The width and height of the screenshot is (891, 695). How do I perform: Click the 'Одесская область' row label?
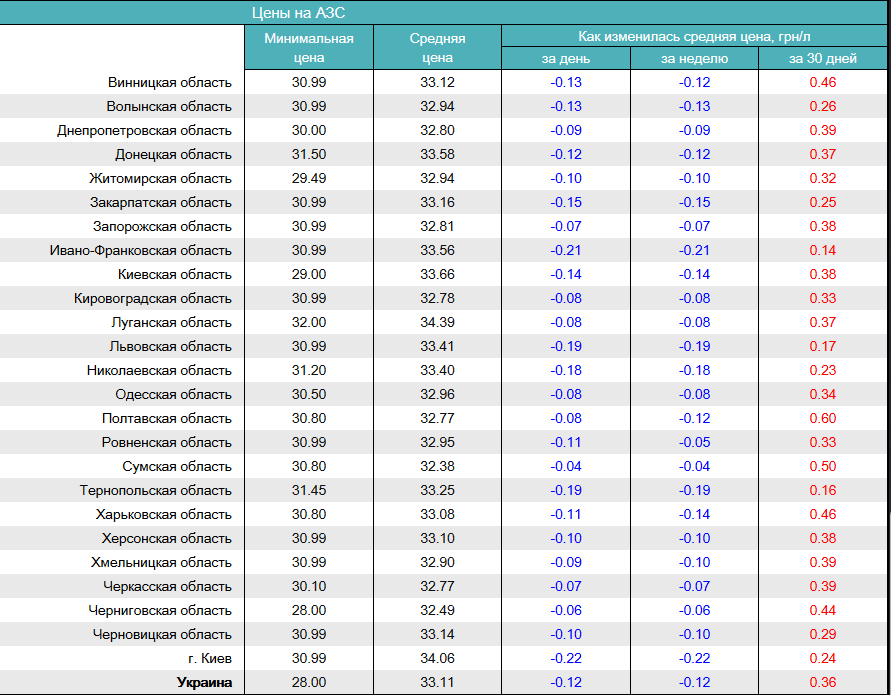click(x=173, y=394)
